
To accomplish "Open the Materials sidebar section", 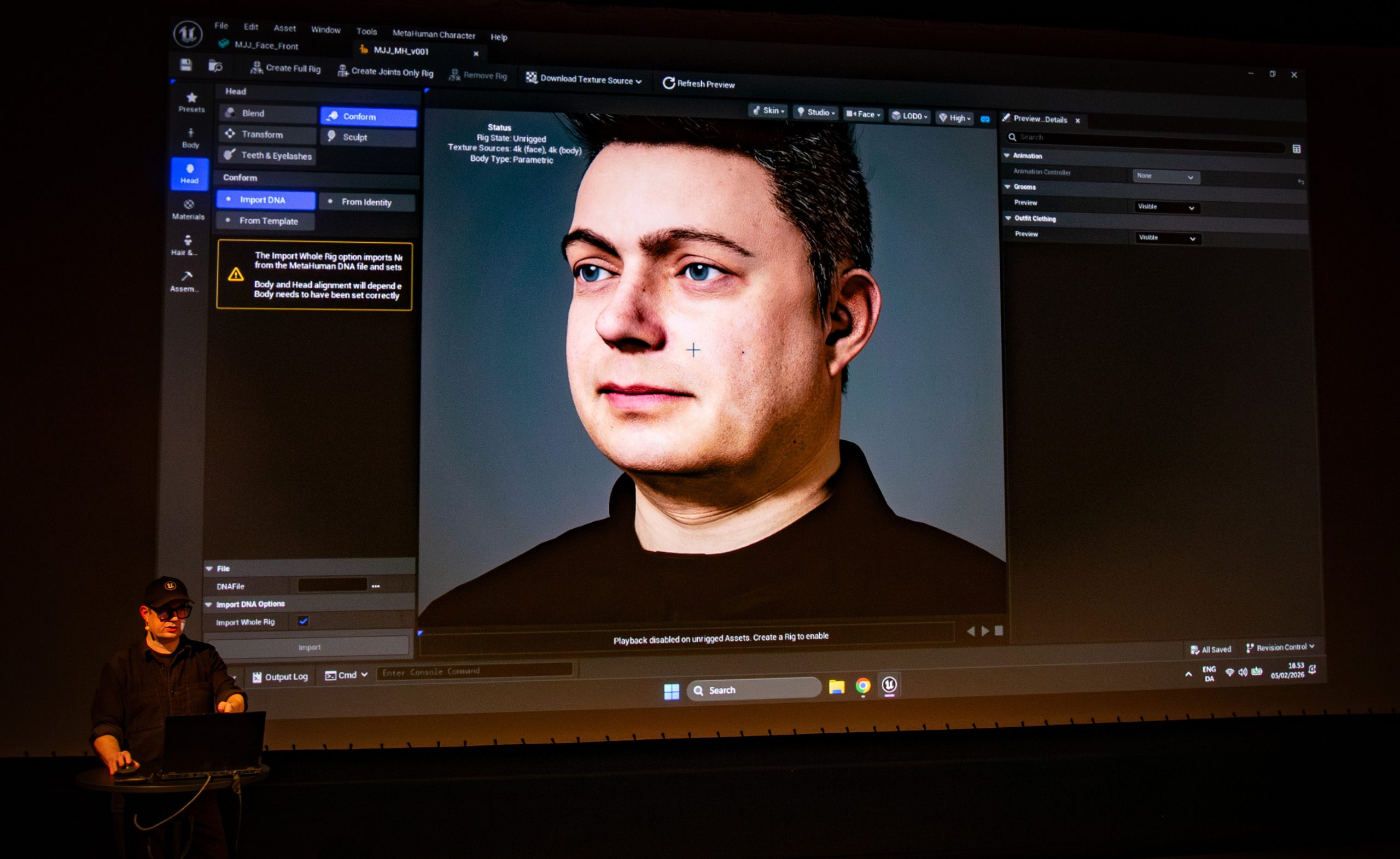I will [189, 208].
